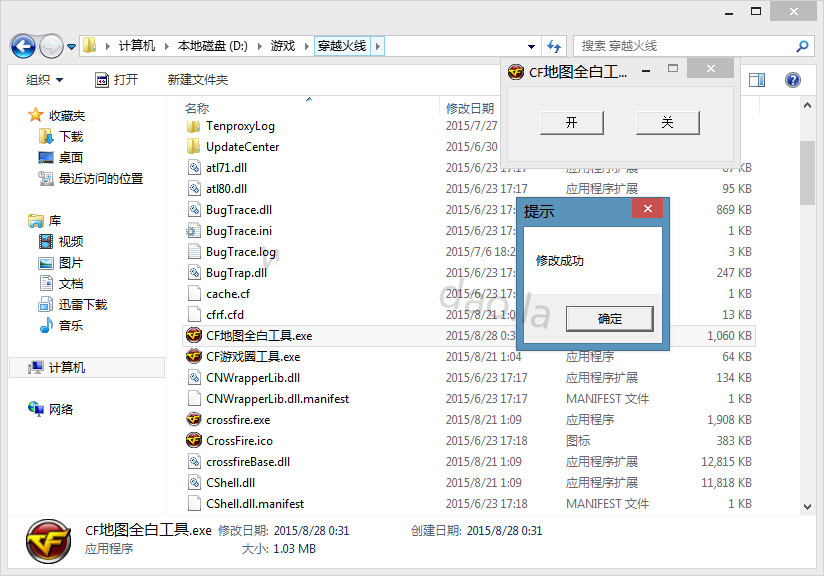
Task: Select atl80.dll file icon
Action: (x=194, y=189)
